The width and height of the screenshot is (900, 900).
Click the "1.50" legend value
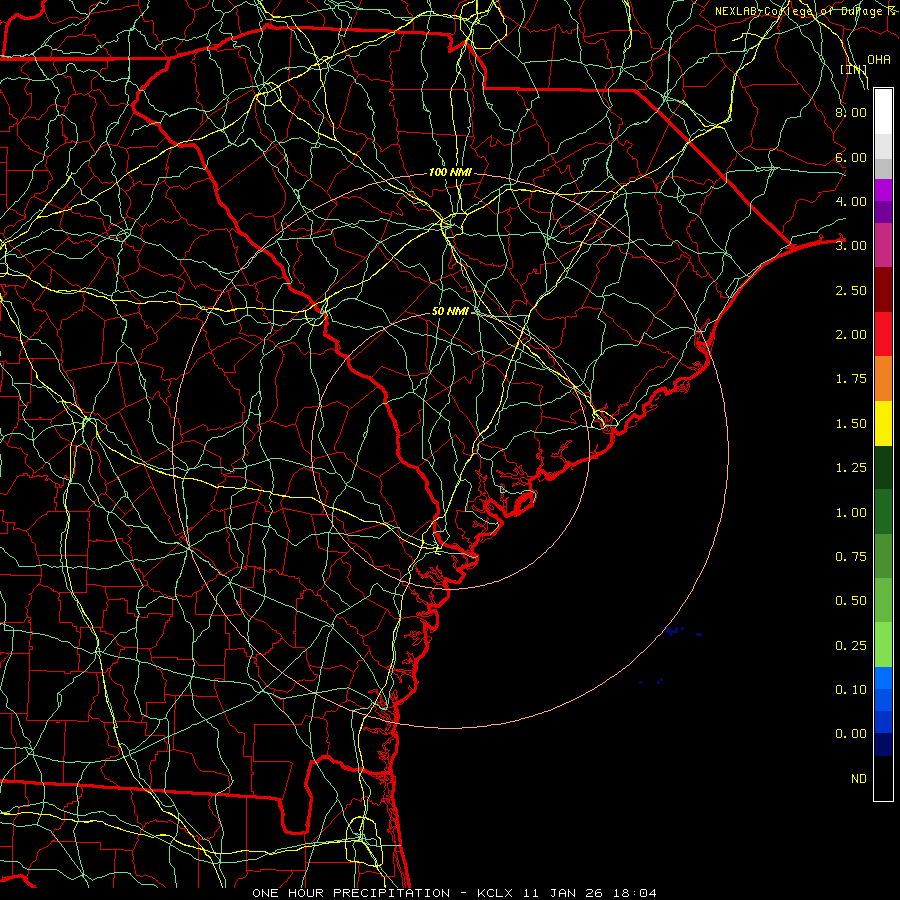point(851,424)
